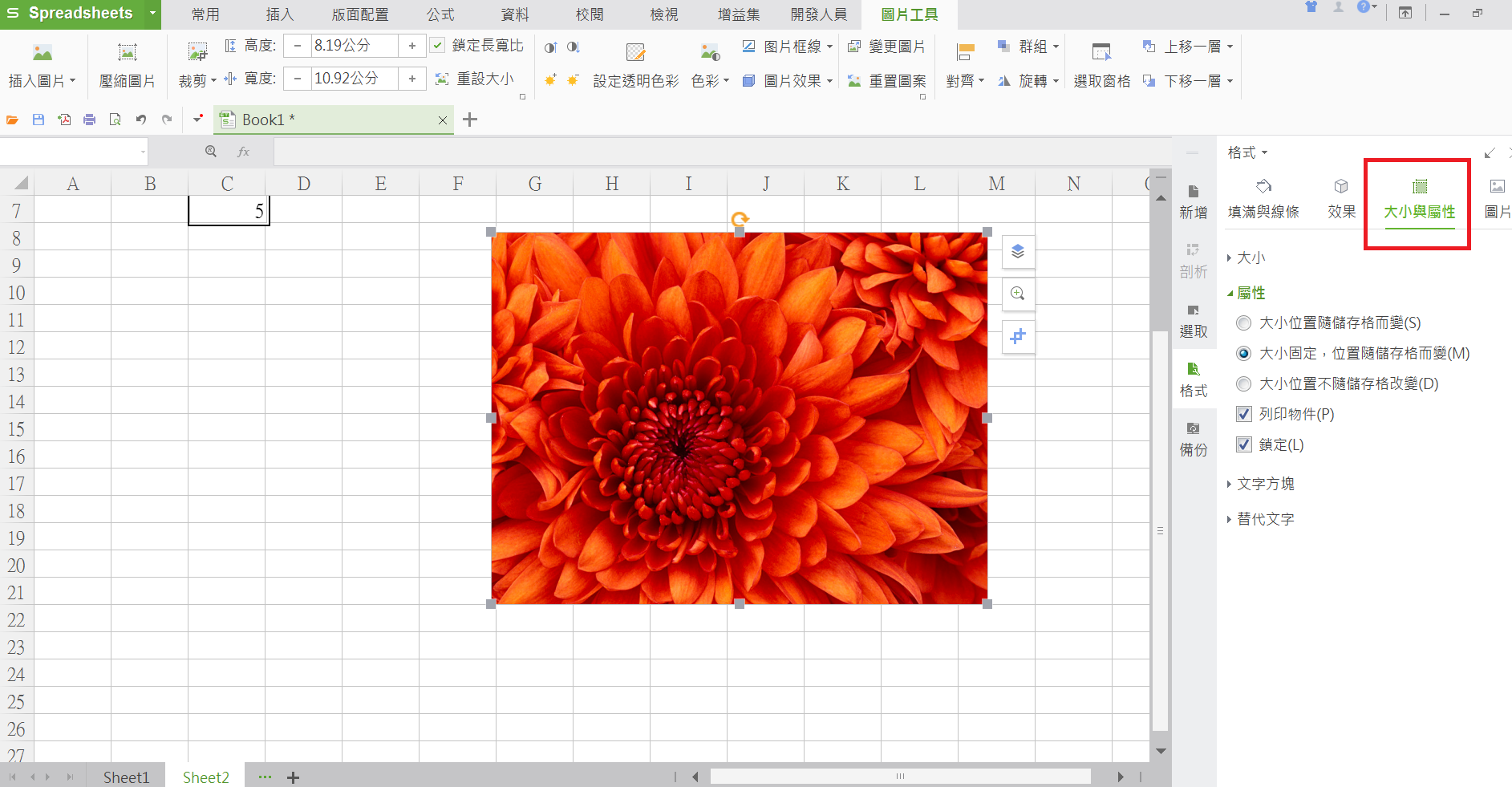Click the Reset Size (重設大小) button
This screenshot has width=1512, height=787.
click(x=474, y=79)
